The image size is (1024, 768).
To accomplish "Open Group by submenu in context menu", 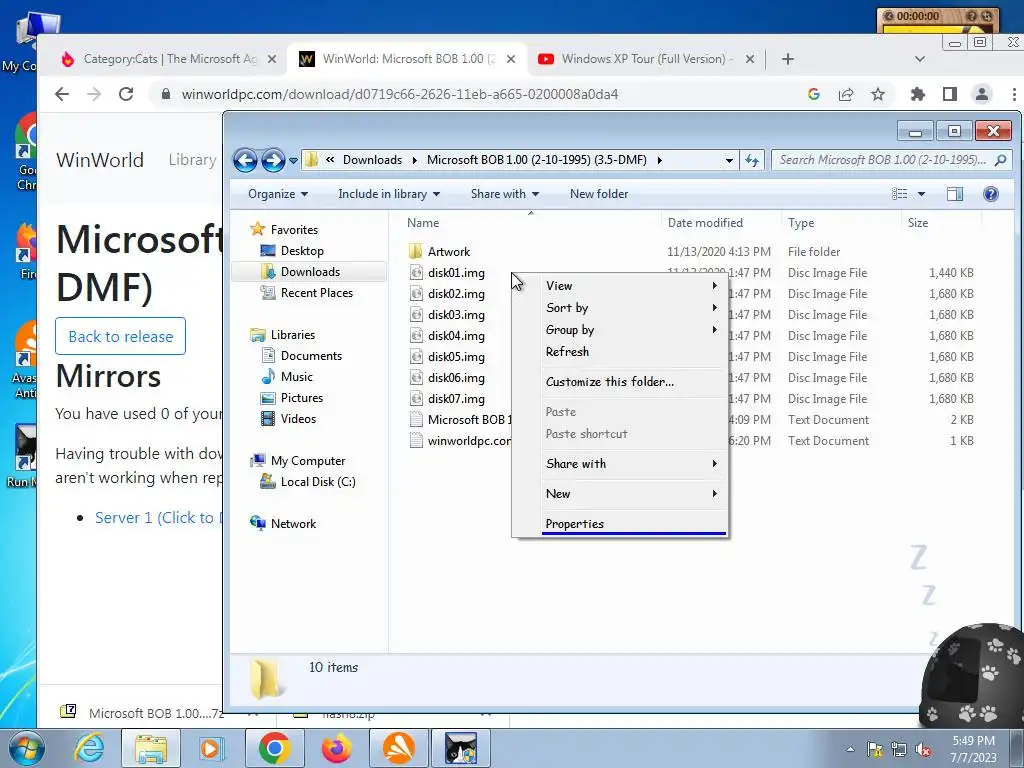I will [632, 330].
